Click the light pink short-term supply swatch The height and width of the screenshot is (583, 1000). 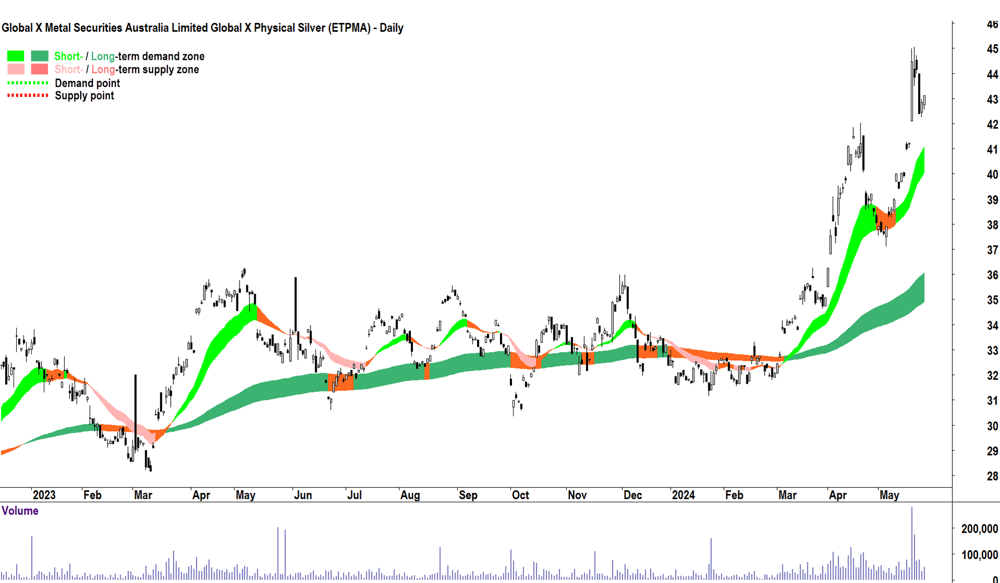16,69
